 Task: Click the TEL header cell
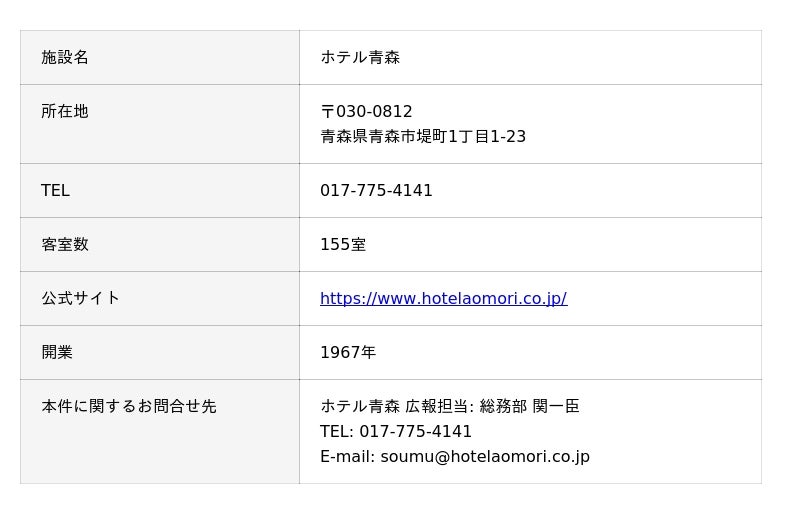click(x=55, y=190)
